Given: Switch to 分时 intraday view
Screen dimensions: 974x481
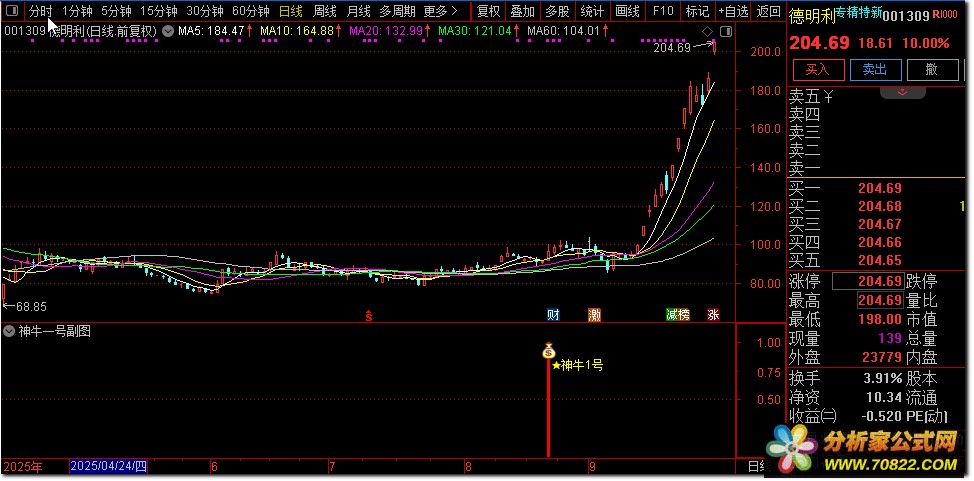Looking at the screenshot, I should [x=40, y=11].
